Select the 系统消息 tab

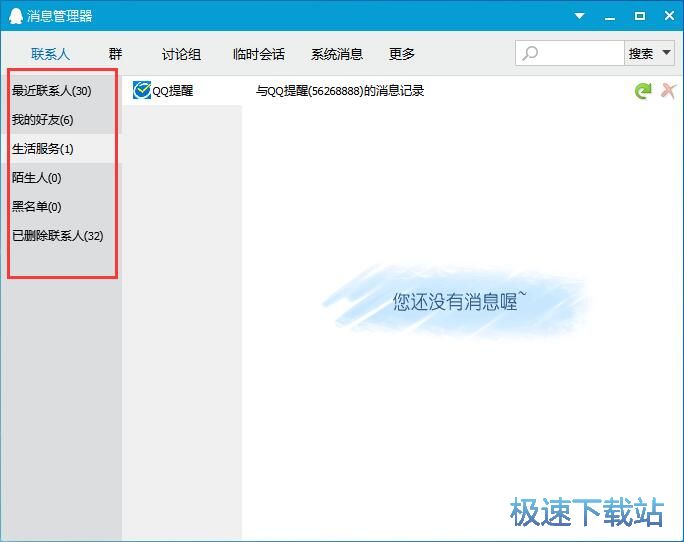click(x=337, y=54)
